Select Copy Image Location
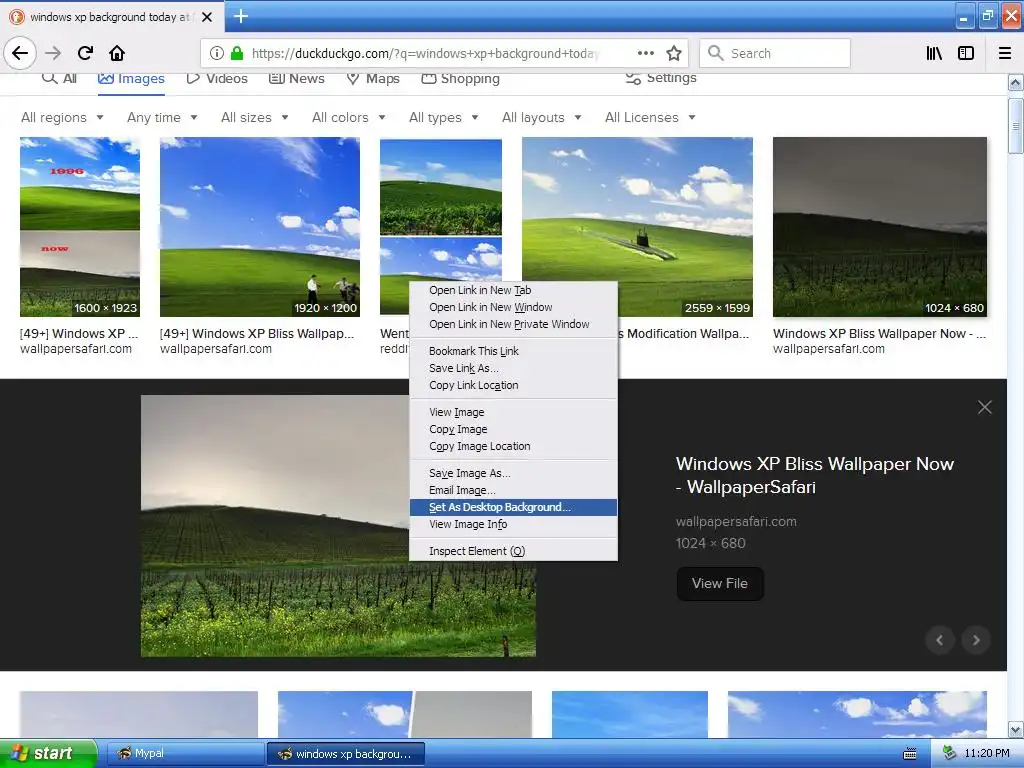Image resolution: width=1024 pixels, height=768 pixels. (x=513, y=446)
